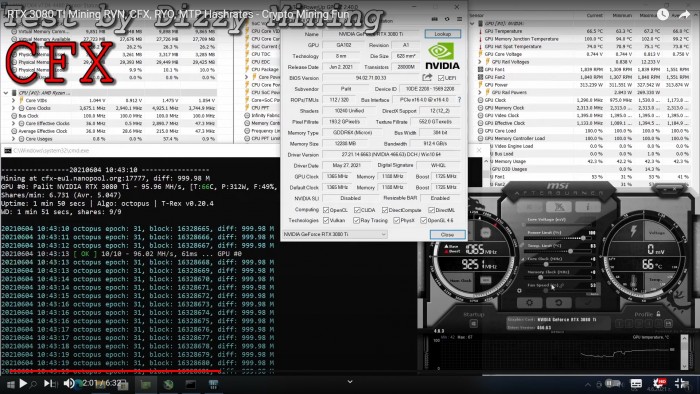Save Afterburner profile with floppy icon
The height and width of the screenshot is (394, 700).
(x=668, y=323)
